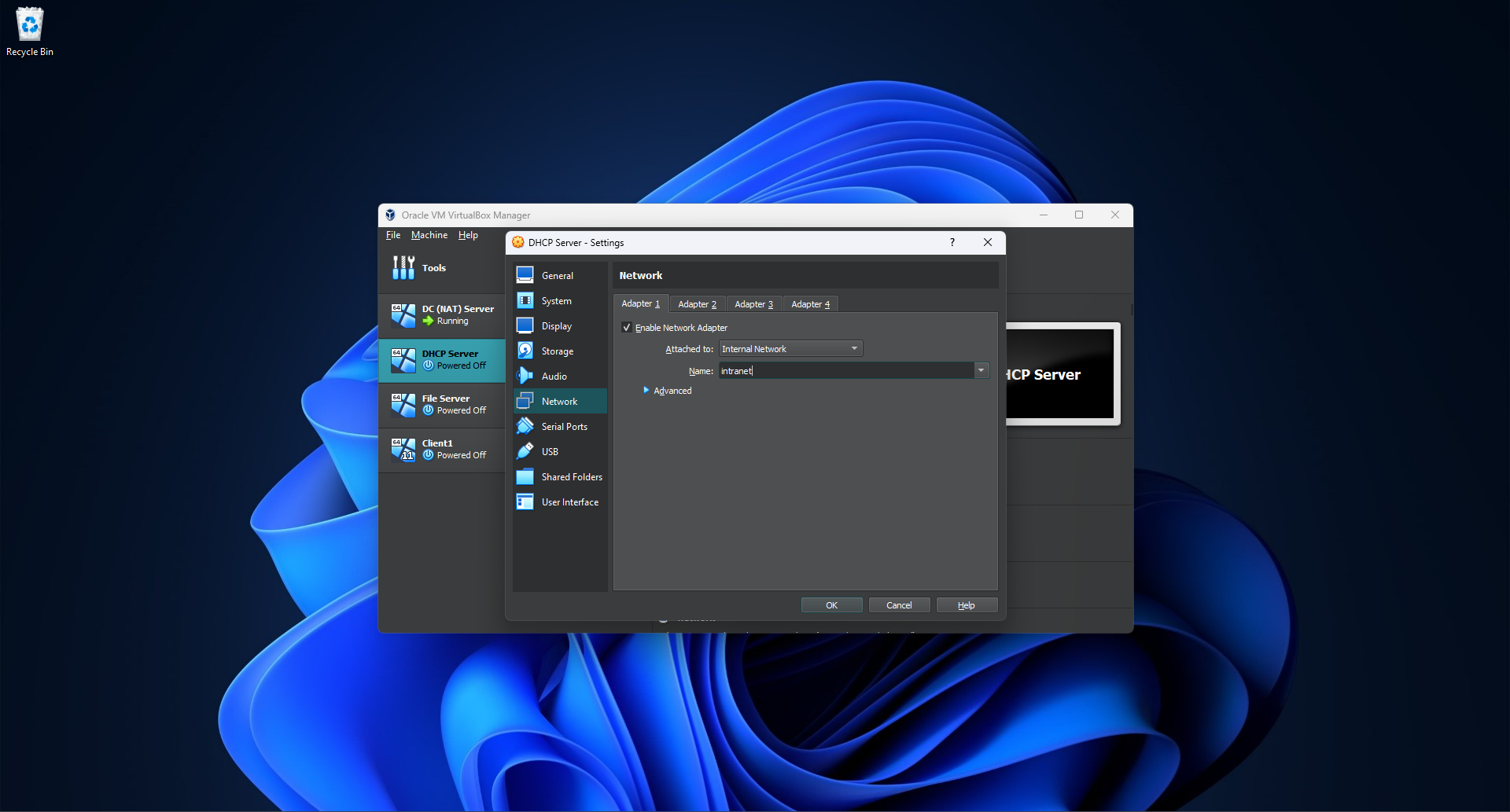
Task: Click the Audio settings icon
Action: point(525,376)
